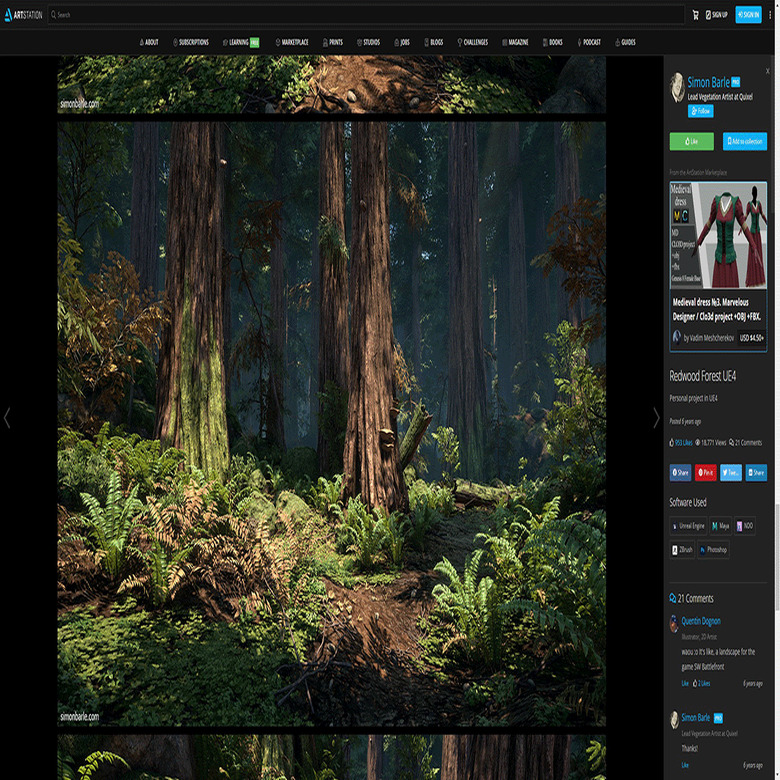This screenshot has height=780, width=780.
Task: Go to previous artwork with left arrow
Action: [x=7, y=418]
